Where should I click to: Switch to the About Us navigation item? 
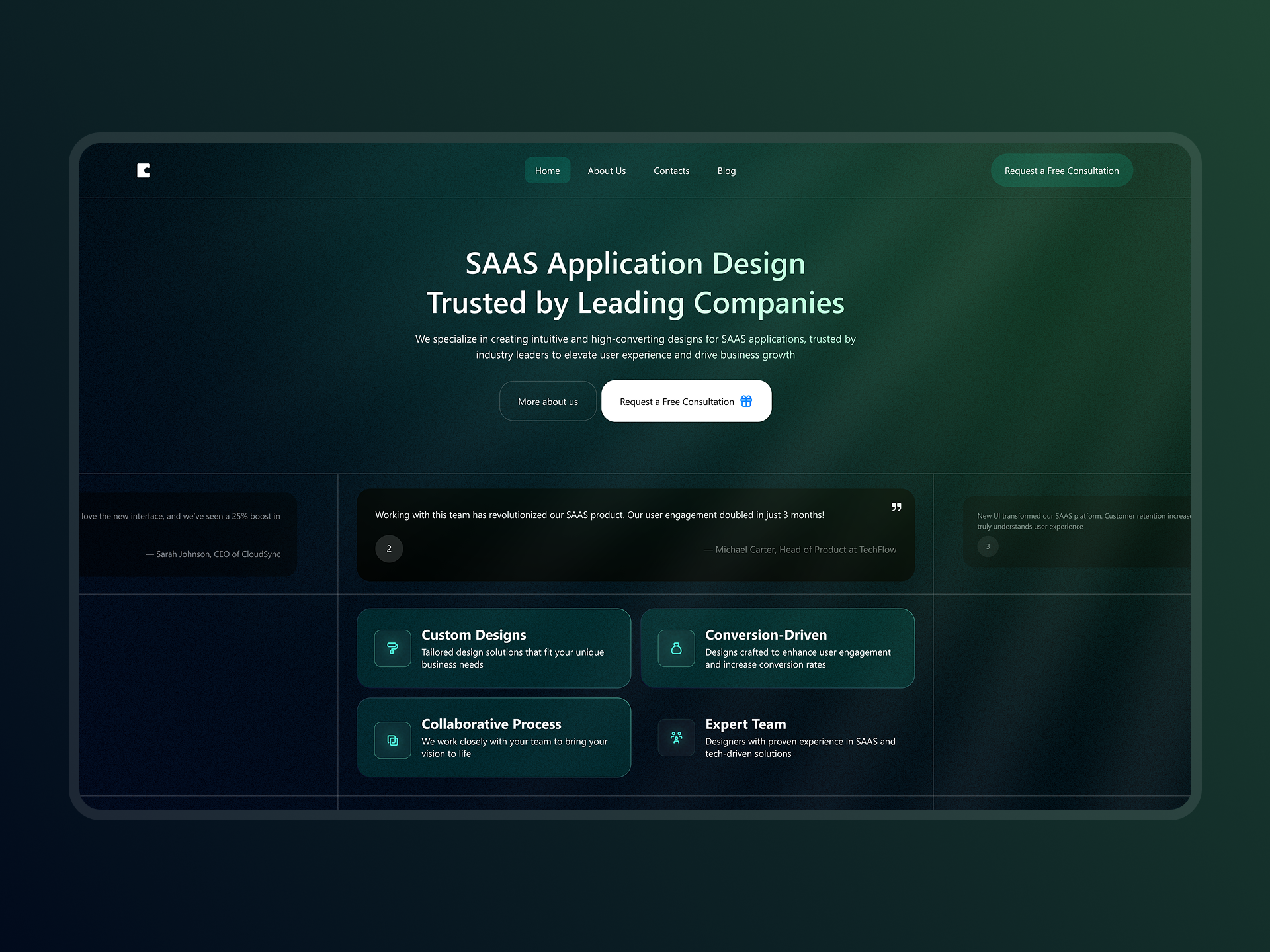point(606,170)
